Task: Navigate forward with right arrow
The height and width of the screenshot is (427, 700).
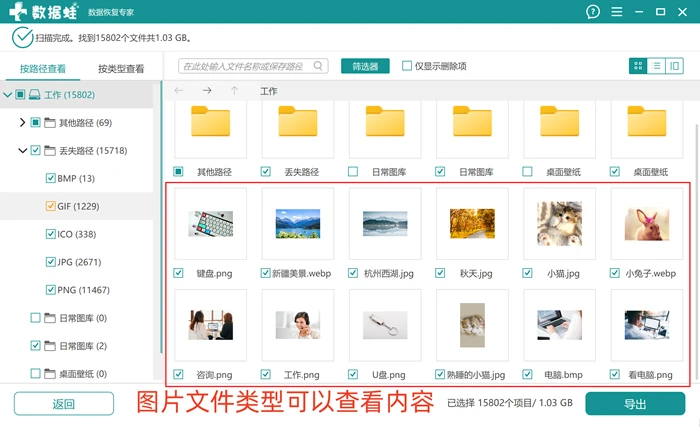Action: coord(207,91)
